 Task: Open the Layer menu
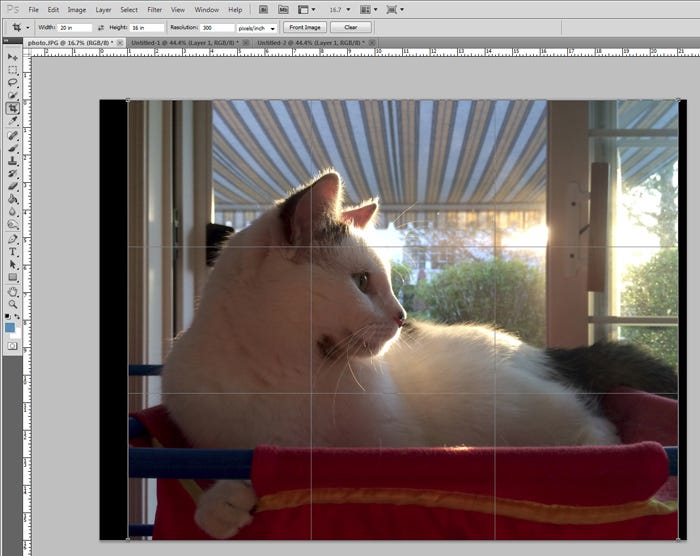[103, 9]
